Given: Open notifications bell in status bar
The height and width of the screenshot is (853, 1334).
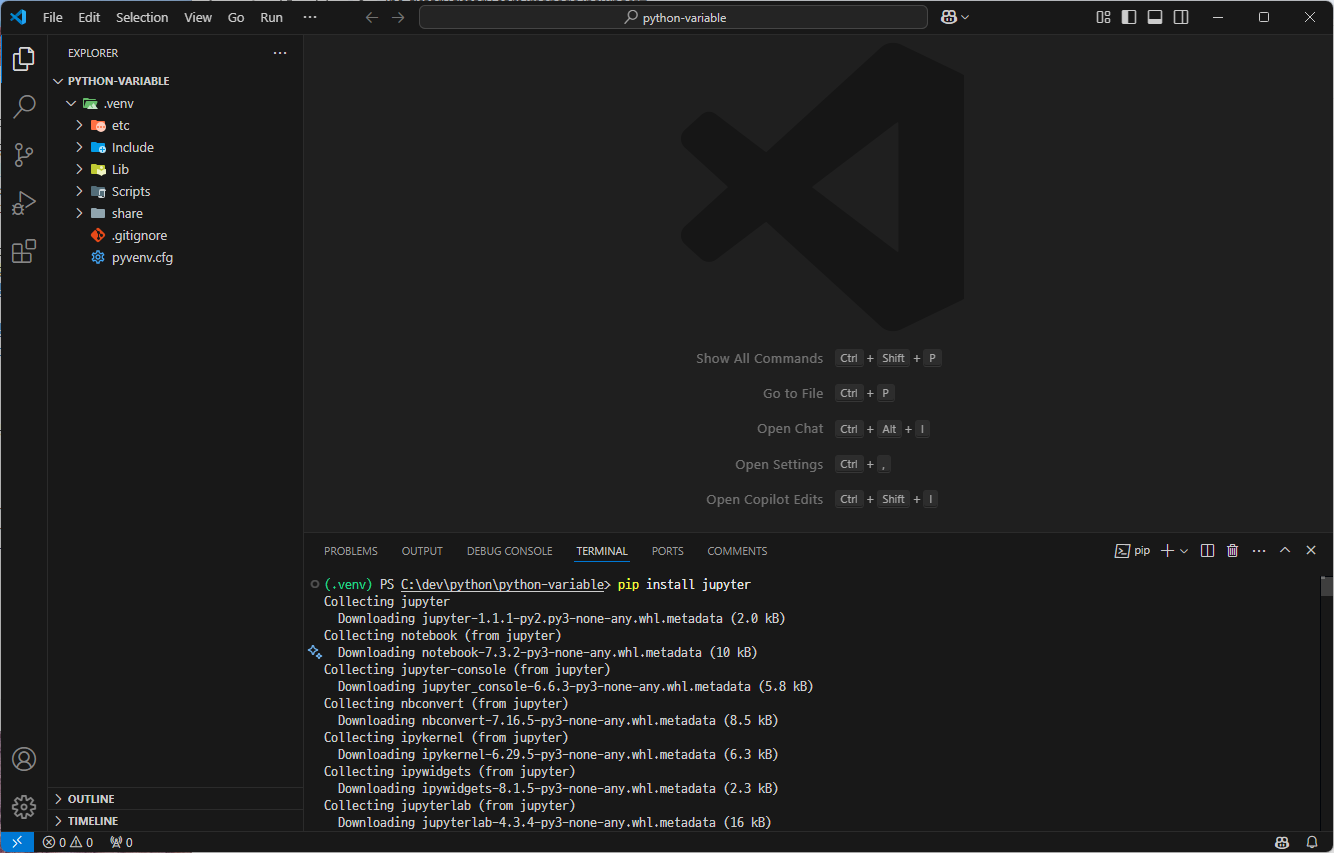Looking at the screenshot, I should tap(1312, 842).
